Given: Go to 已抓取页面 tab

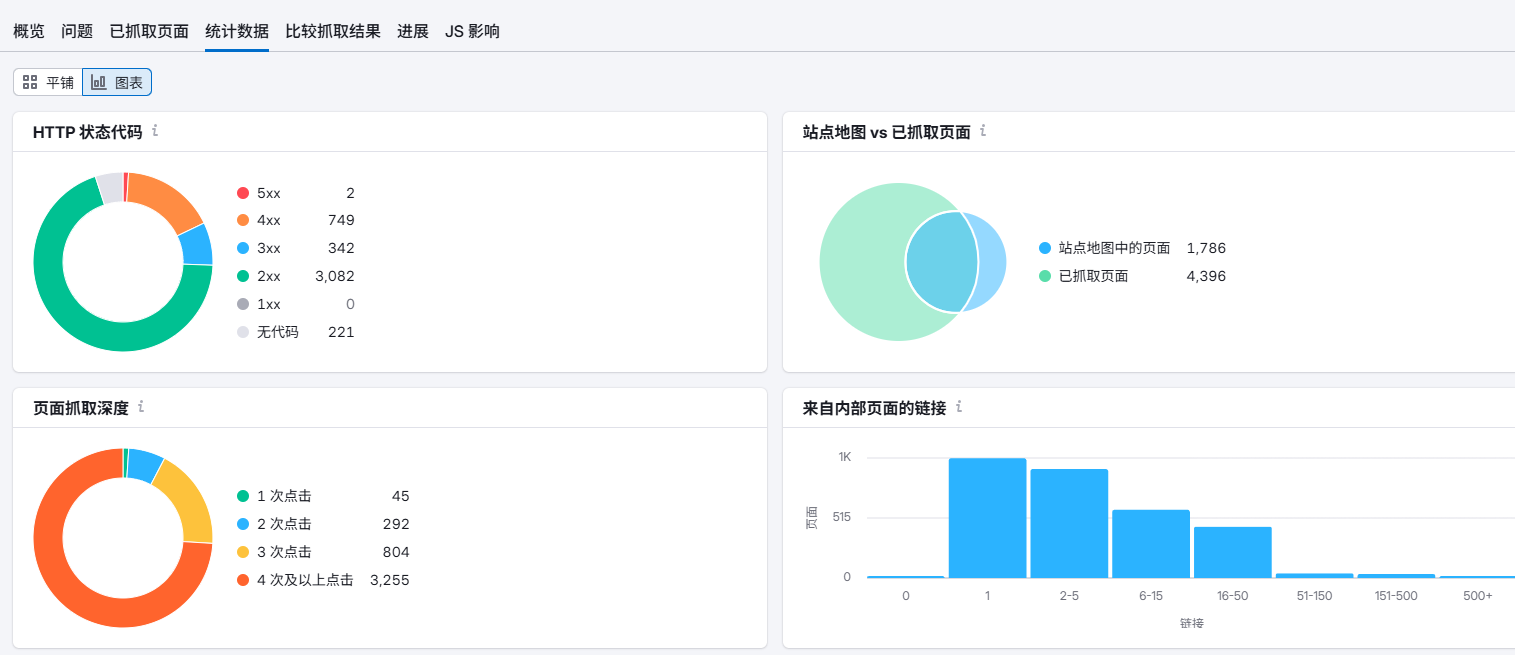Looking at the screenshot, I should pos(149,31).
